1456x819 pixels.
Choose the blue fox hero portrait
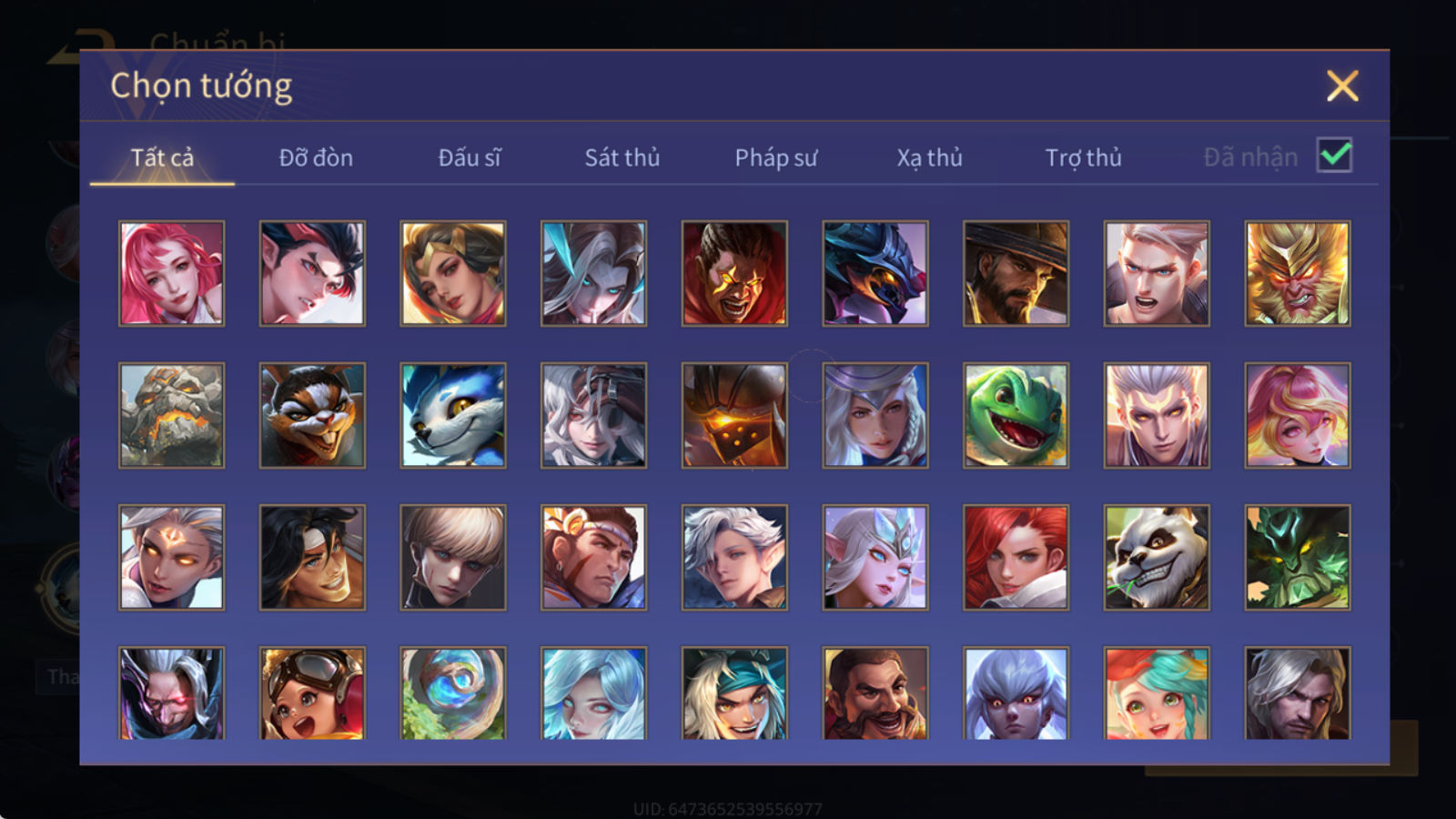[x=453, y=416]
